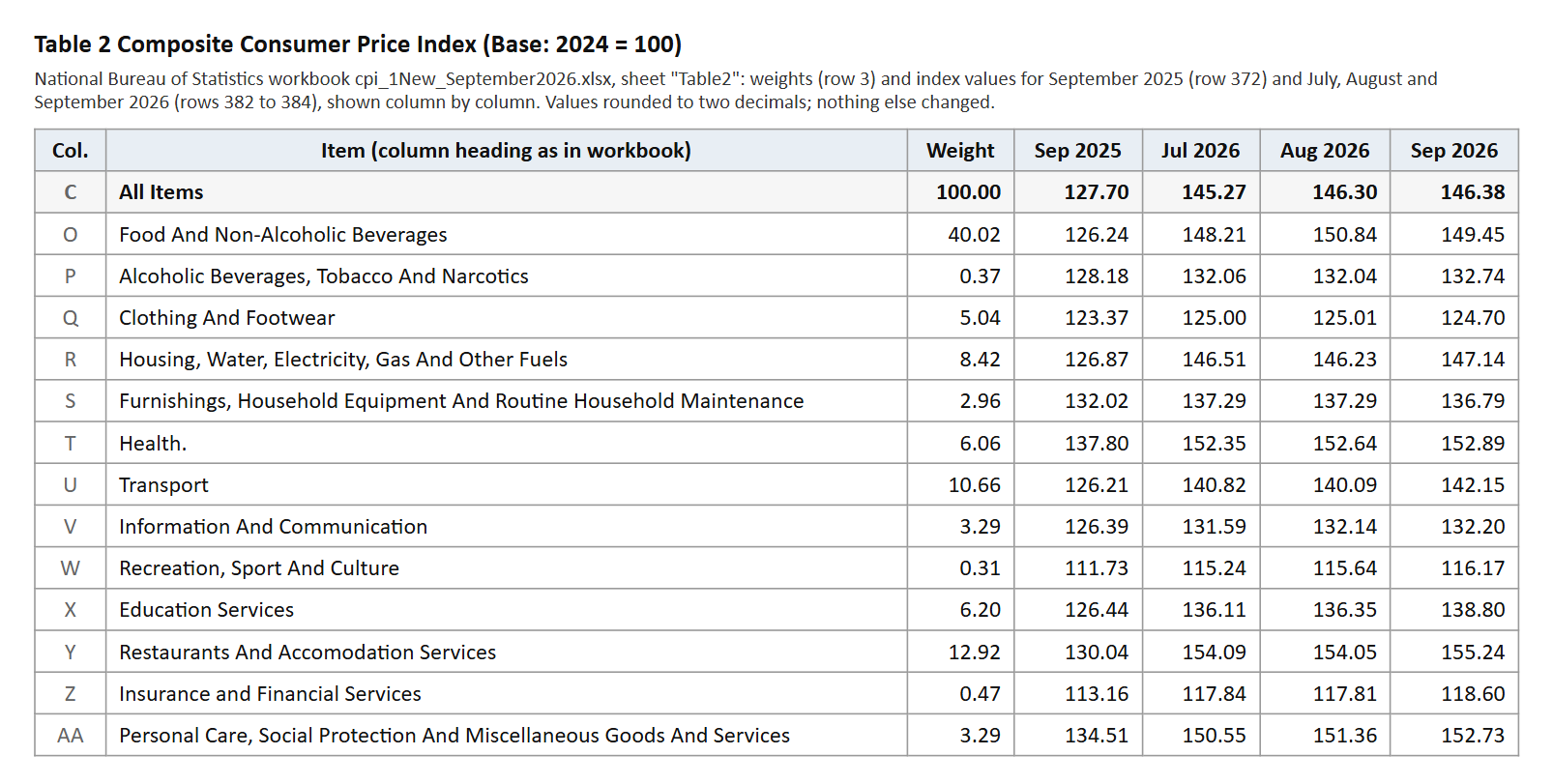
Task: Click the 'Clothing And Footwear' row label
Action: (227, 318)
